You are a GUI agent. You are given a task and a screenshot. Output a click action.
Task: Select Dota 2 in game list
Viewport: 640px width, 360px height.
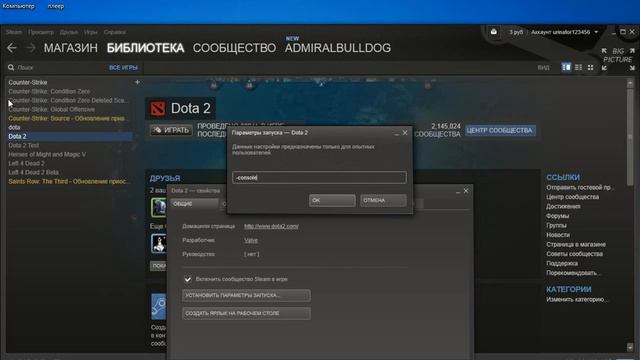click(x=69, y=136)
